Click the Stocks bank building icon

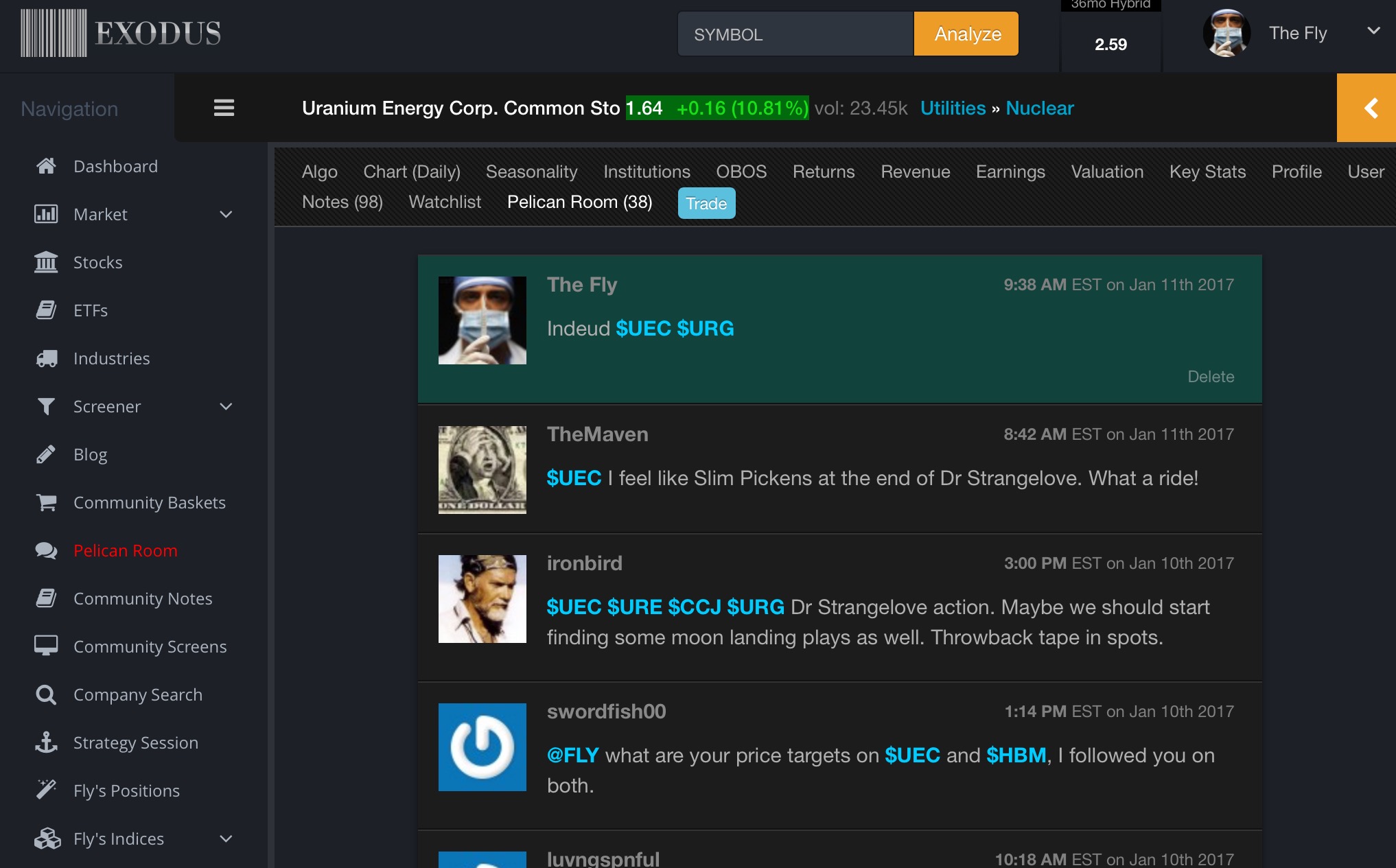pos(46,262)
